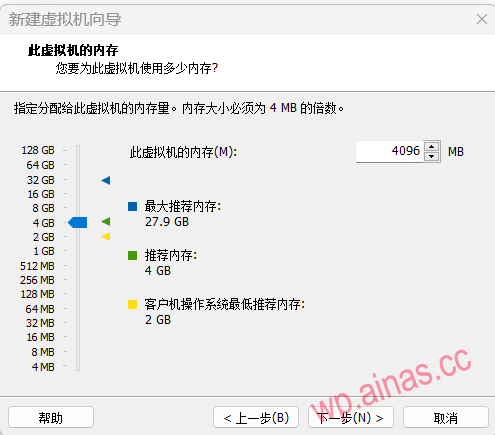Click the 最大推荐内存 label
Image resolution: width=495 pixels, height=435 pixels.
tap(183, 206)
